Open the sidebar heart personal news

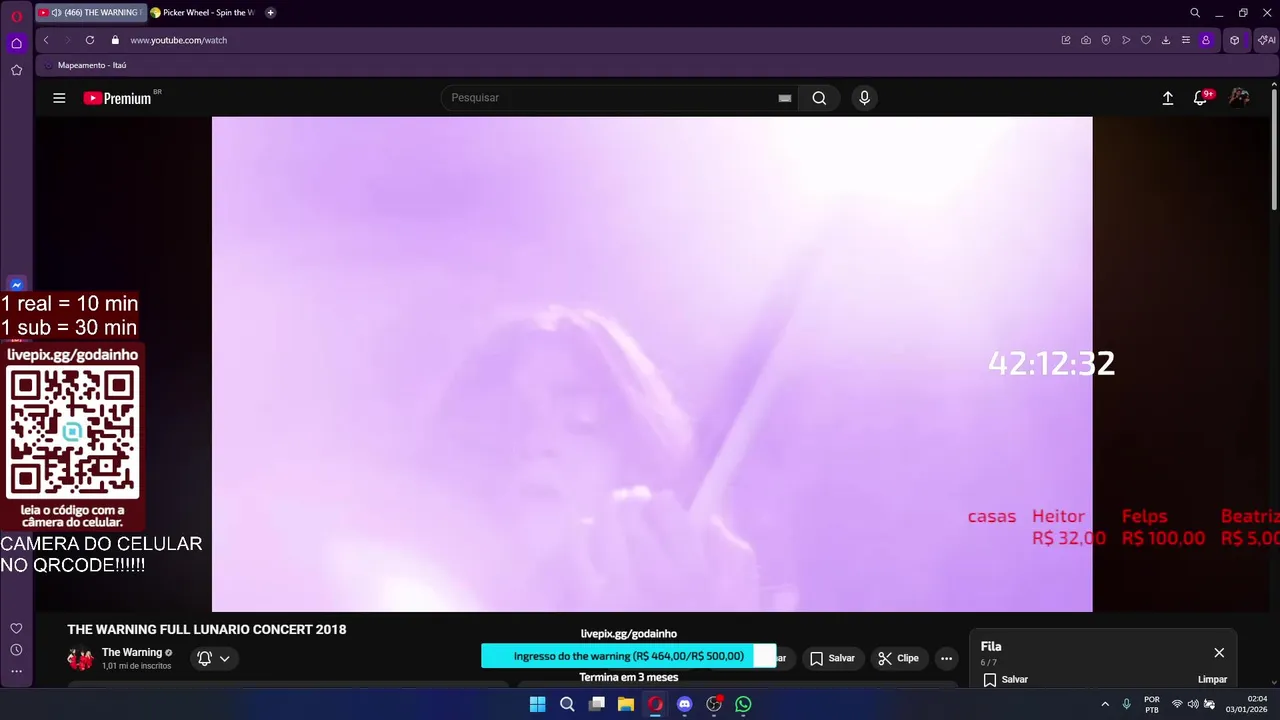click(x=16, y=628)
